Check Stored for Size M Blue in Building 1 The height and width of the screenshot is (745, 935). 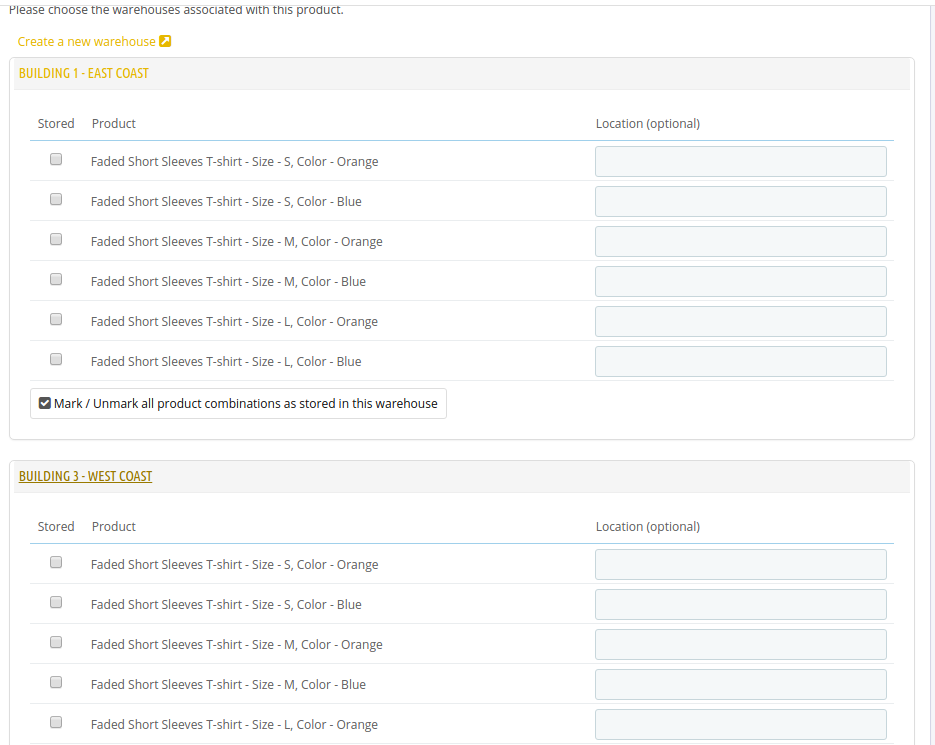pos(56,279)
